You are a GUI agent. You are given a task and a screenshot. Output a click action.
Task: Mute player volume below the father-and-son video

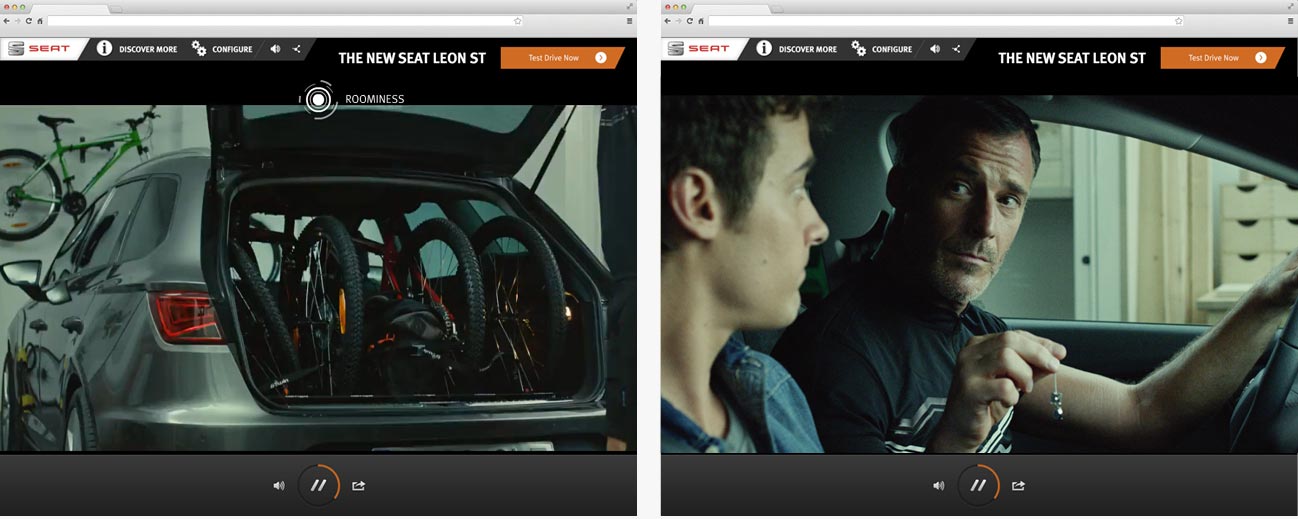[x=939, y=486]
